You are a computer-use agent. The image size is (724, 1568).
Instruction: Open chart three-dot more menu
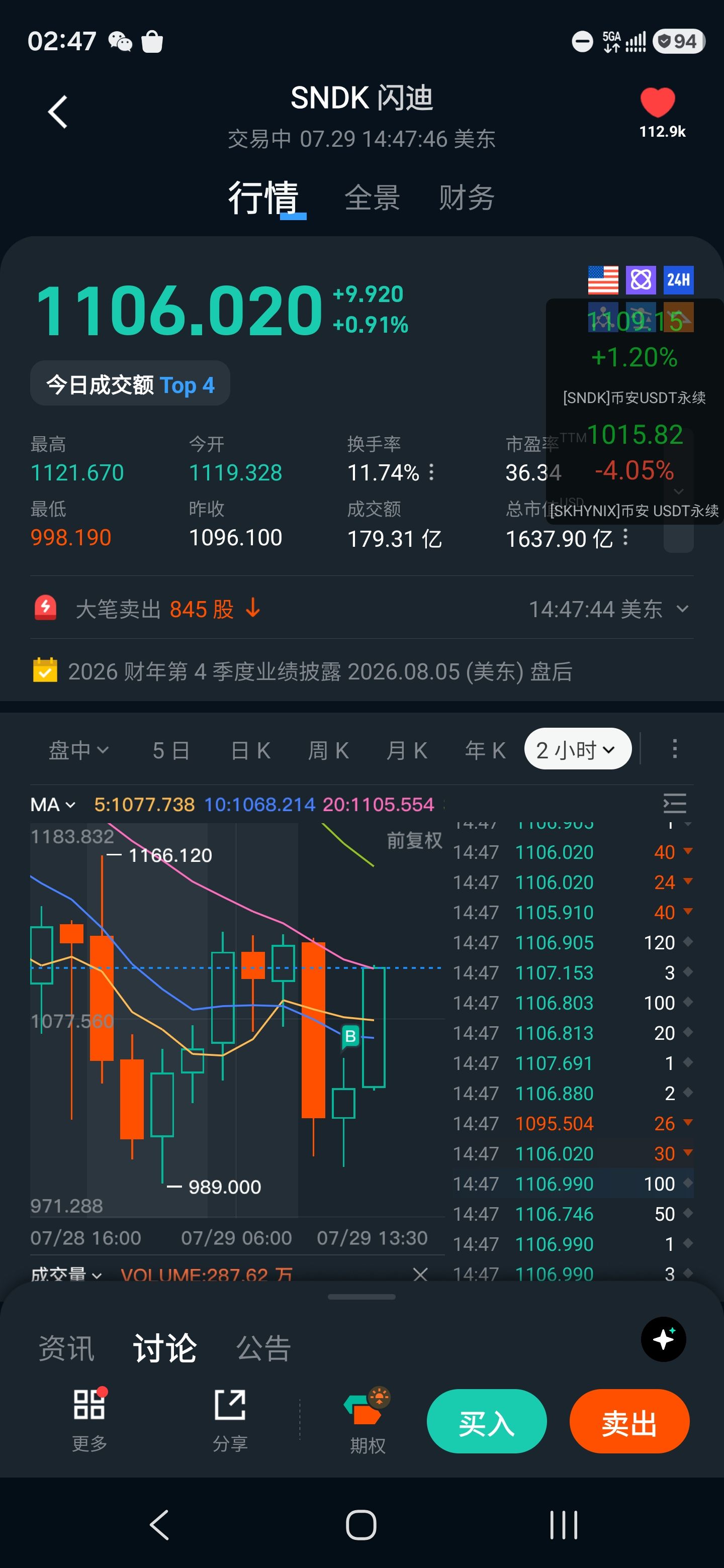[x=675, y=749]
